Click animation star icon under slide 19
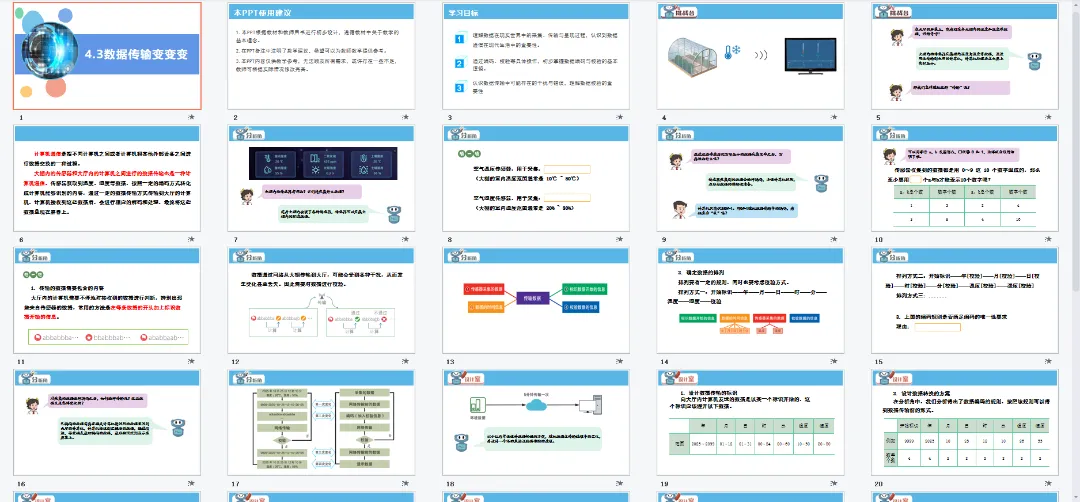The height and width of the screenshot is (502, 1080). (835, 484)
